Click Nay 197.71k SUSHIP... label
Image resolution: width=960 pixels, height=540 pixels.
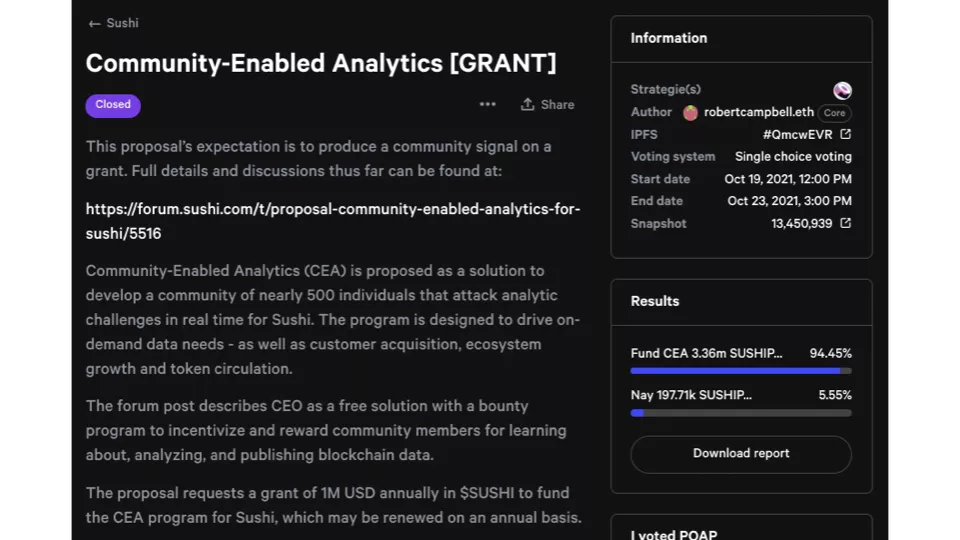[x=691, y=395]
